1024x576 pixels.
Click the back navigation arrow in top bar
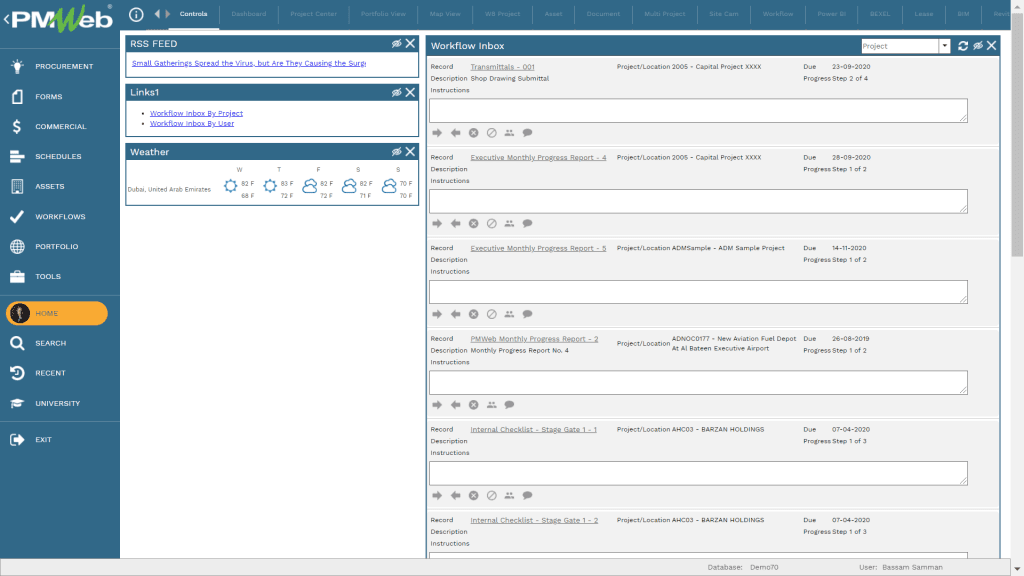(157, 14)
